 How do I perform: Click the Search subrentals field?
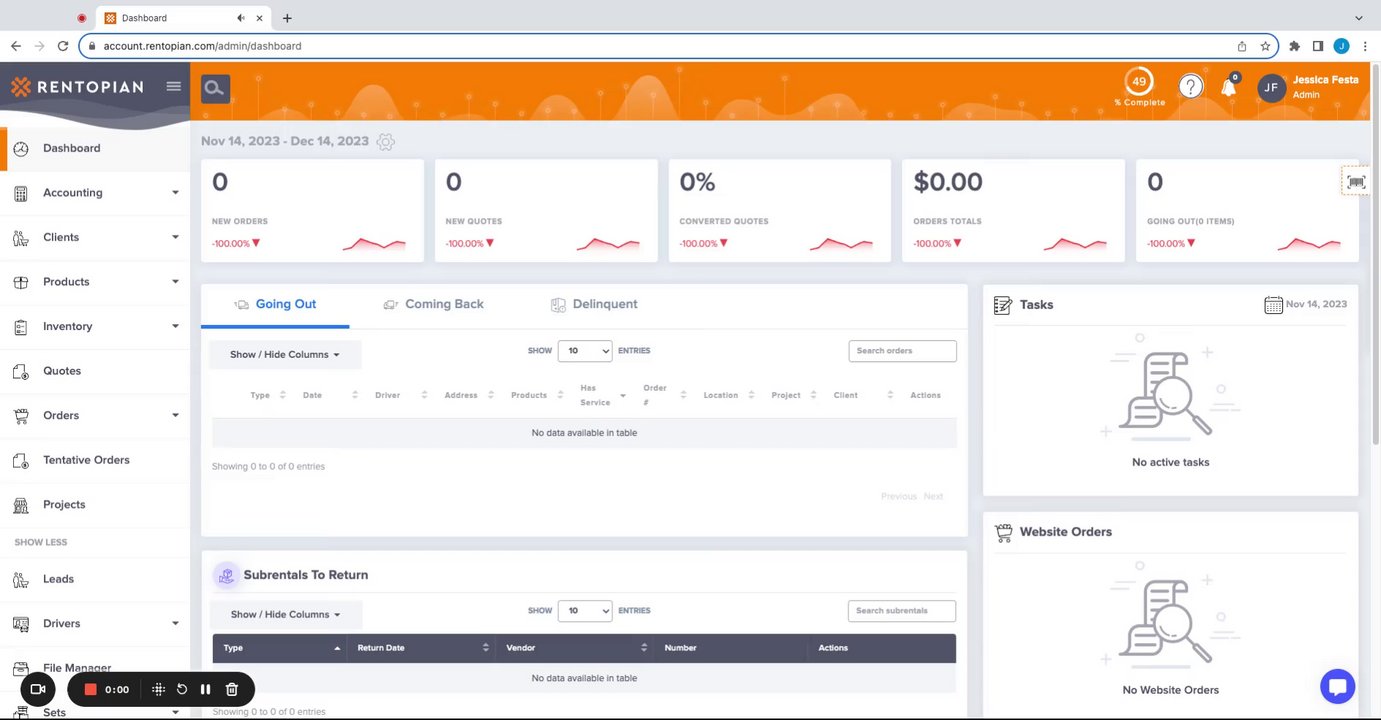point(902,611)
